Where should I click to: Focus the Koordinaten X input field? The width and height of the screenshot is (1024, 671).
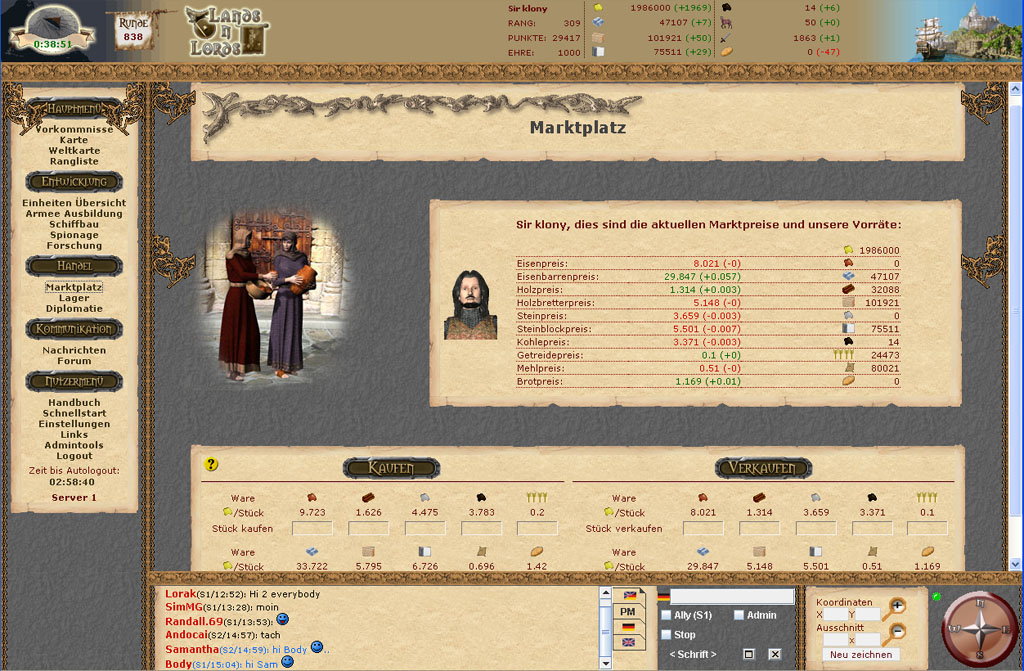point(835,615)
